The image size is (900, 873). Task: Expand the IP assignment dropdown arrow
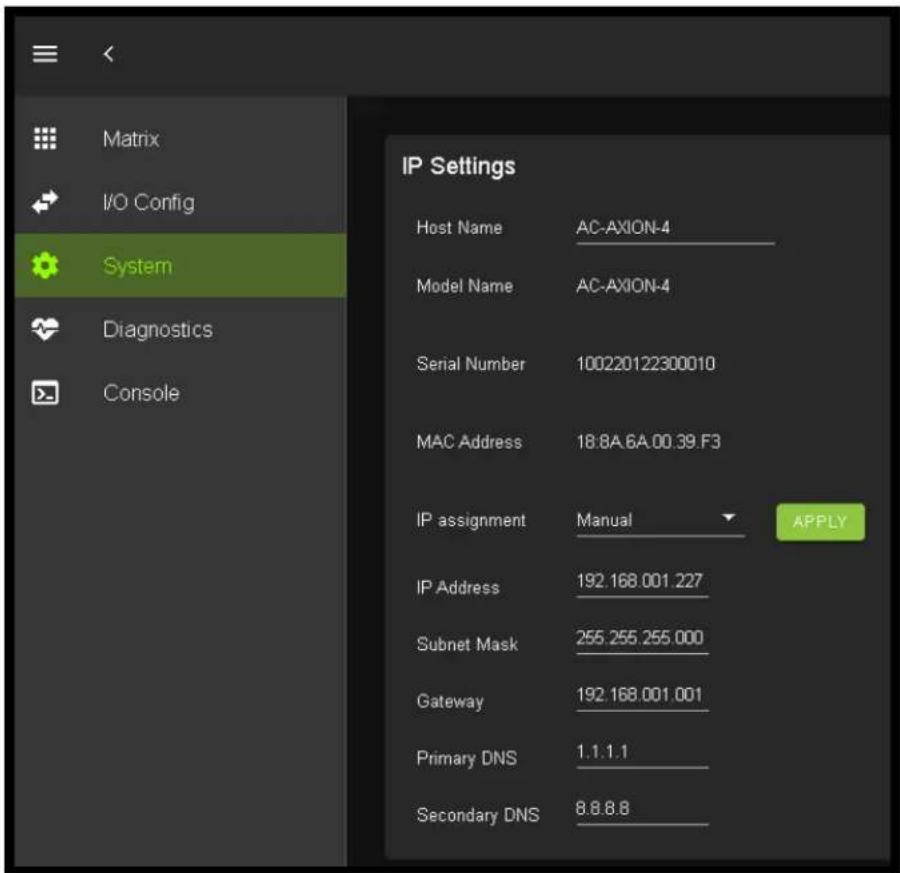click(x=728, y=517)
